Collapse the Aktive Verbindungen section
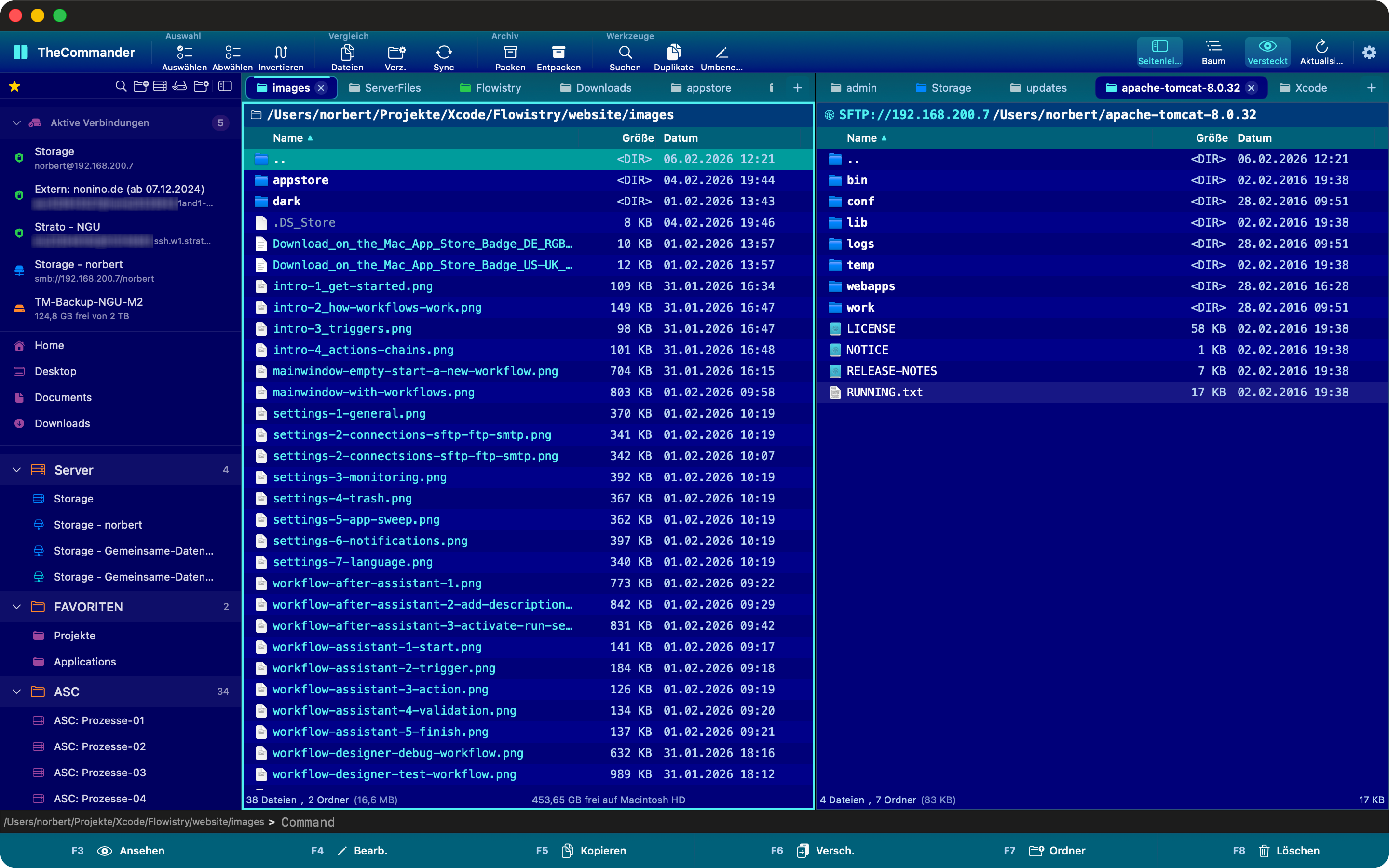 tap(17, 123)
